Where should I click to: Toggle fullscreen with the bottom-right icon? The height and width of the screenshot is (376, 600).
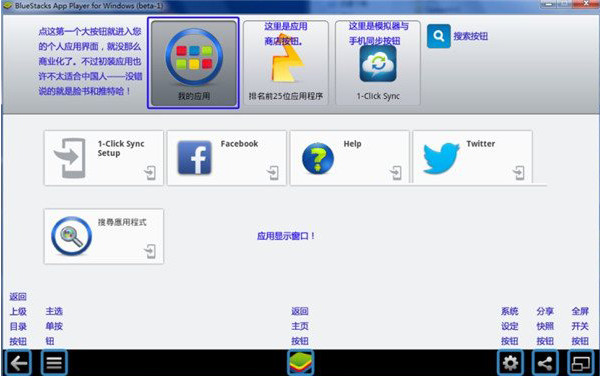[580, 363]
